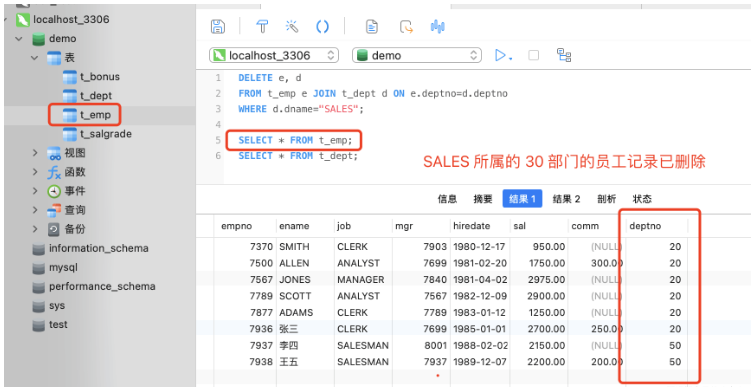Viewport: 753px width, 387px height.
Task: Click editor line SELECT * FROM t_dept
Action: 298,156
